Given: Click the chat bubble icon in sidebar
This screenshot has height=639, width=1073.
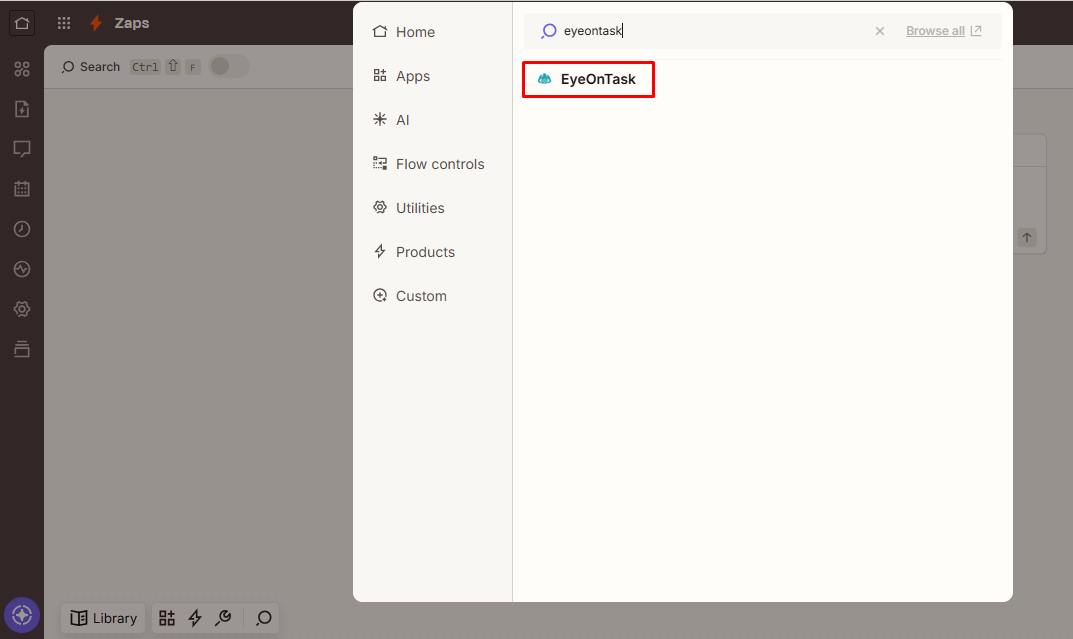Looking at the screenshot, I should click(22, 149).
